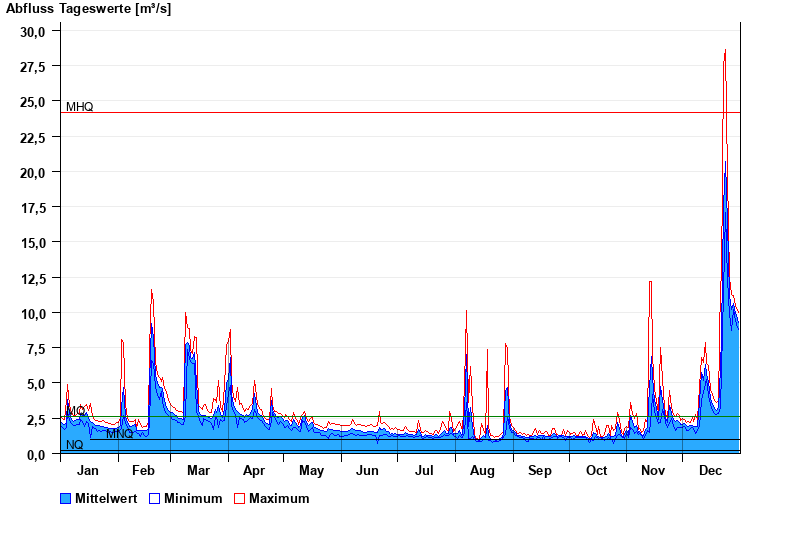
Task: Select the Dec month axis label
Action: [710, 471]
